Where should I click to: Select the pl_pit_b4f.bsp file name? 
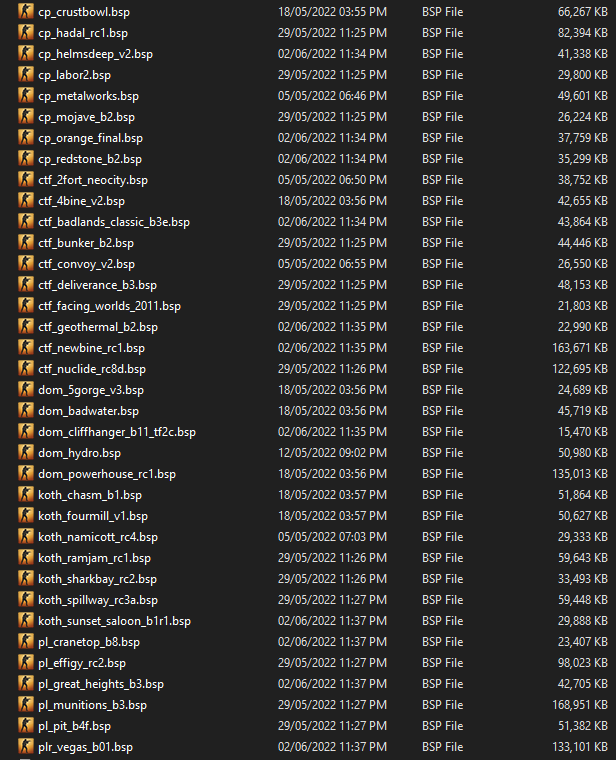tap(75, 726)
